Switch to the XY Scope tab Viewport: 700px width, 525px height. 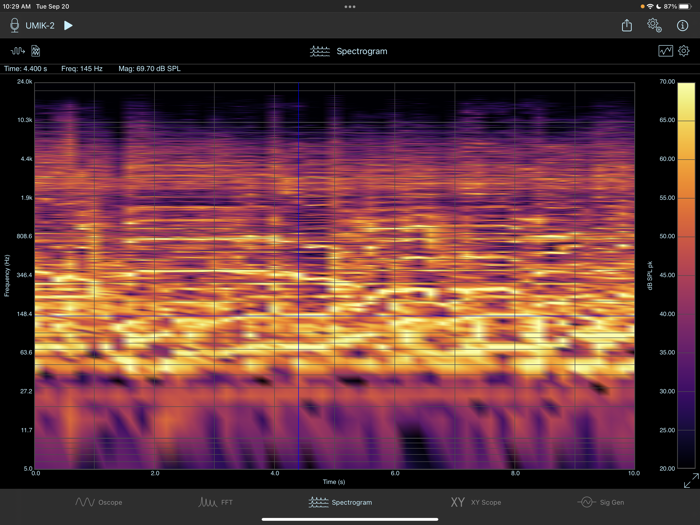pos(476,502)
